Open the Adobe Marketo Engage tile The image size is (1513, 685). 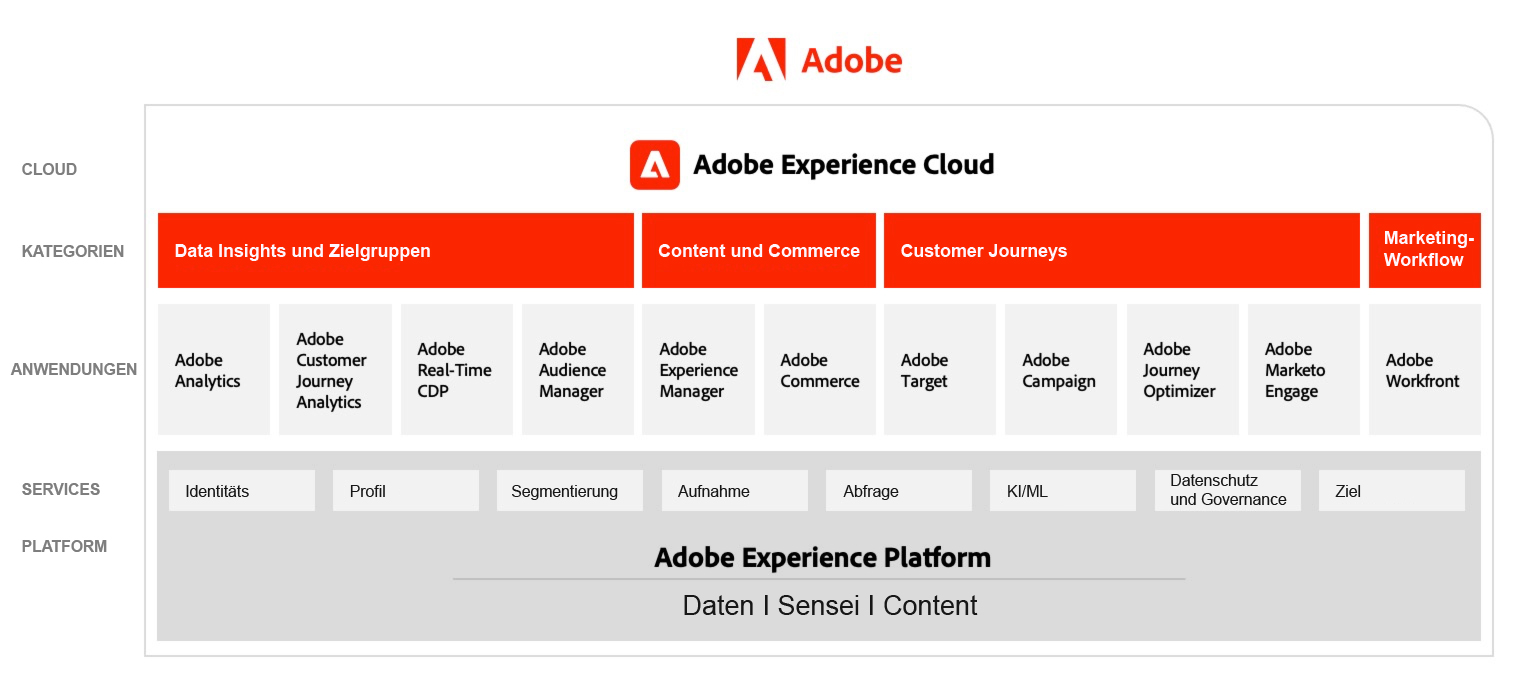(1304, 370)
